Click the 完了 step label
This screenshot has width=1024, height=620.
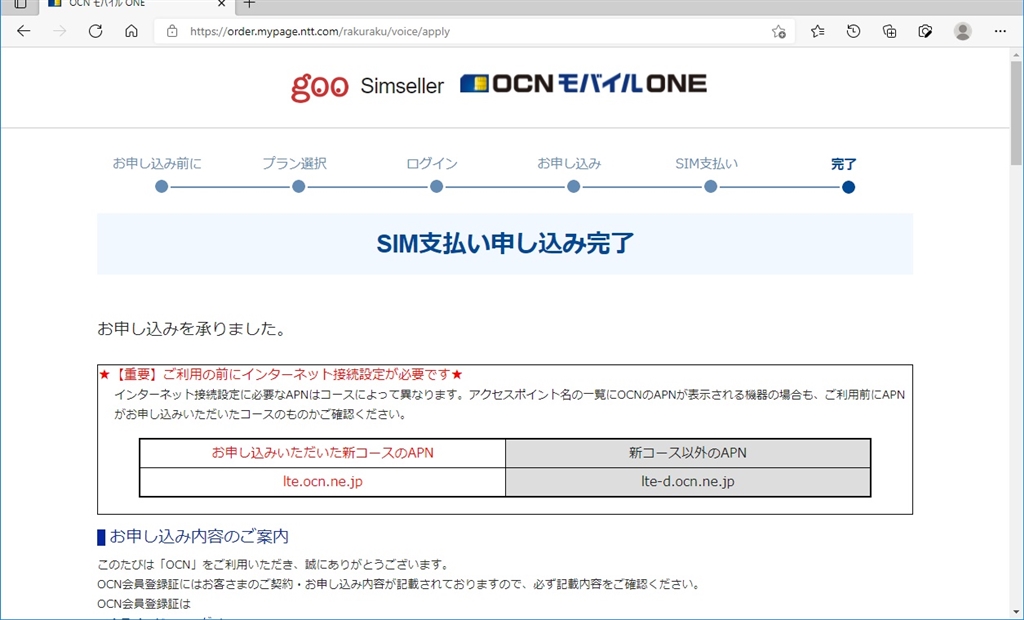844,164
